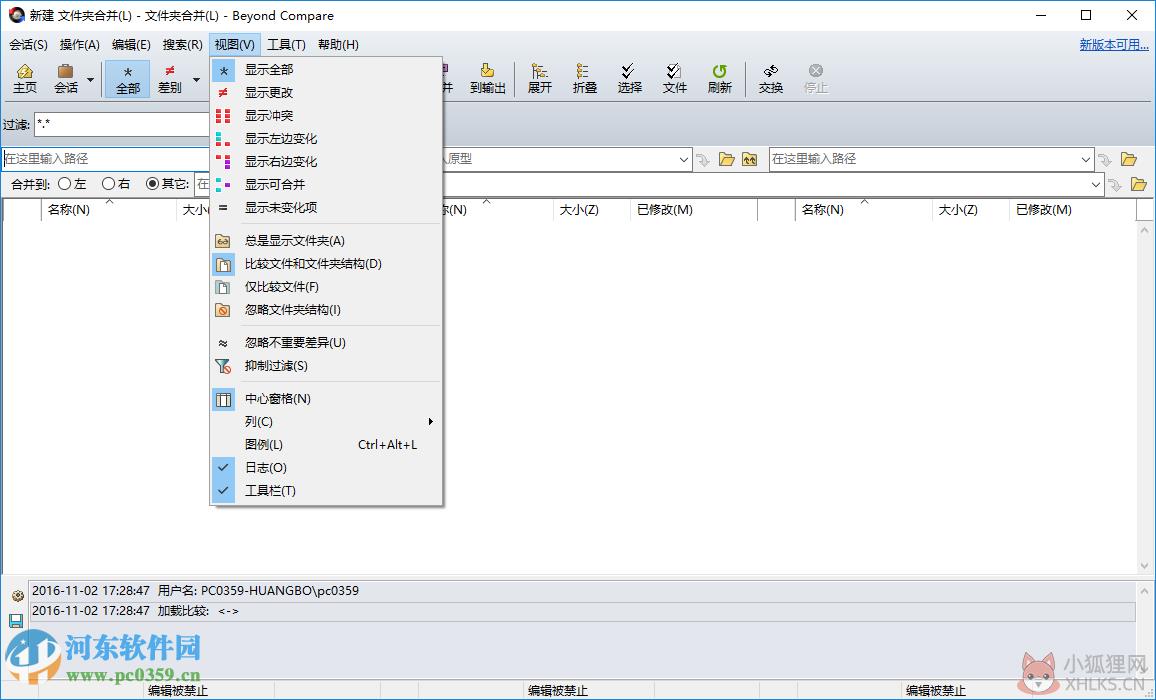1156x700 pixels.
Task: Sort by center pane 大小(Z) column header
Action: point(591,209)
